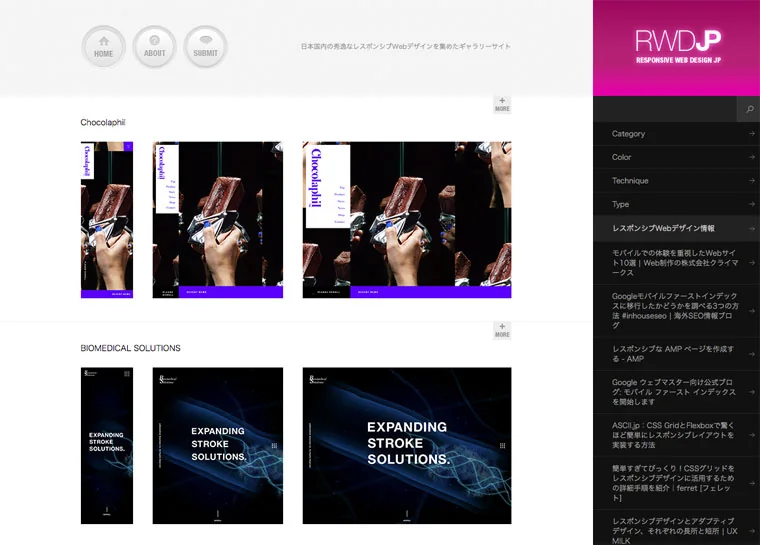
Task: Open Google ウェブマスター向け公式ブログ article
Action: click(x=677, y=392)
